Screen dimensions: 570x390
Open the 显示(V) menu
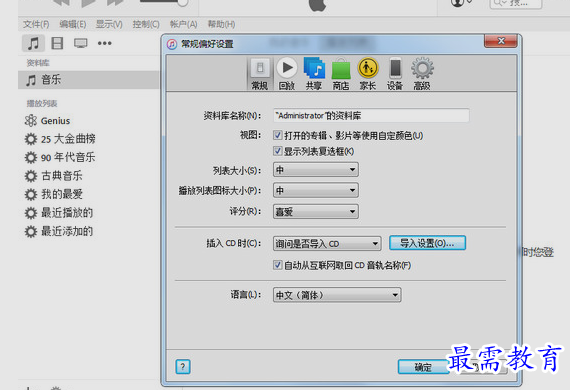pyautogui.click(x=109, y=24)
